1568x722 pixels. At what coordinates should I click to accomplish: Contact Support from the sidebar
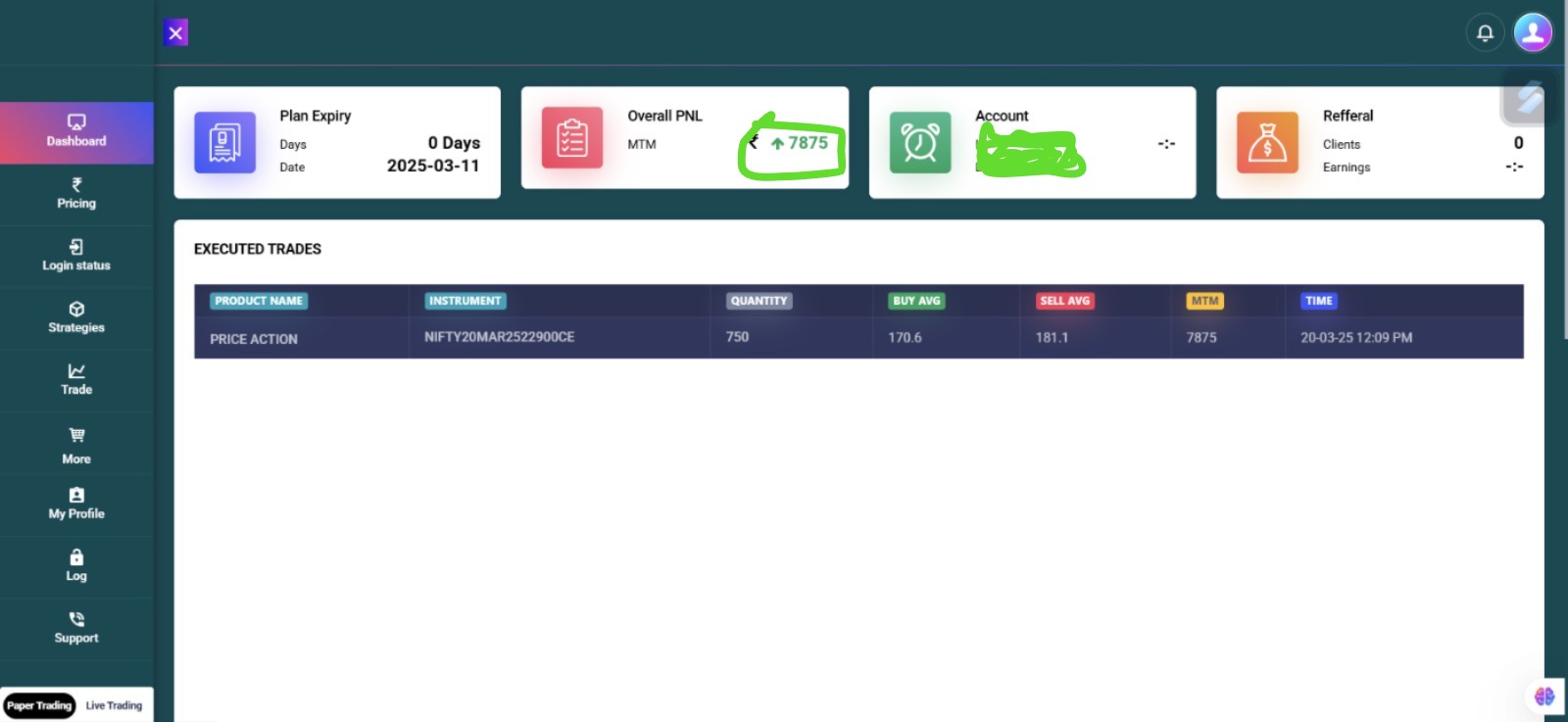(76, 628)
